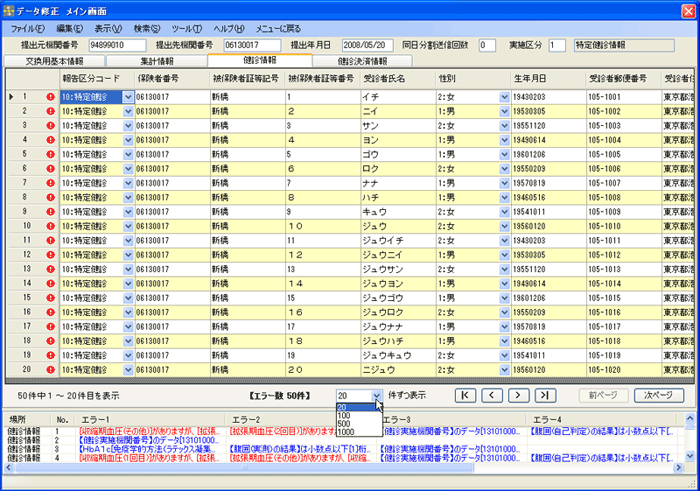Viewport: 700px width, 491px height.
Task: Click the 生年月日 column header
Action: (549, 79)
